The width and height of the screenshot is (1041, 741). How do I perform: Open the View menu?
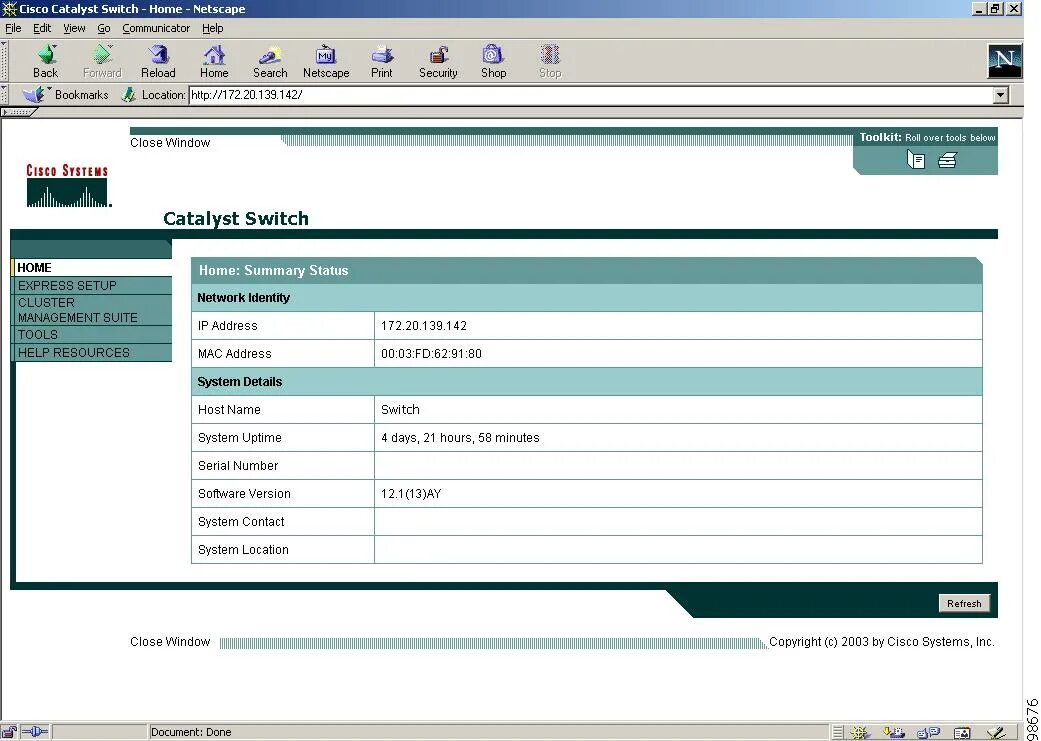[x=74, y=28]
